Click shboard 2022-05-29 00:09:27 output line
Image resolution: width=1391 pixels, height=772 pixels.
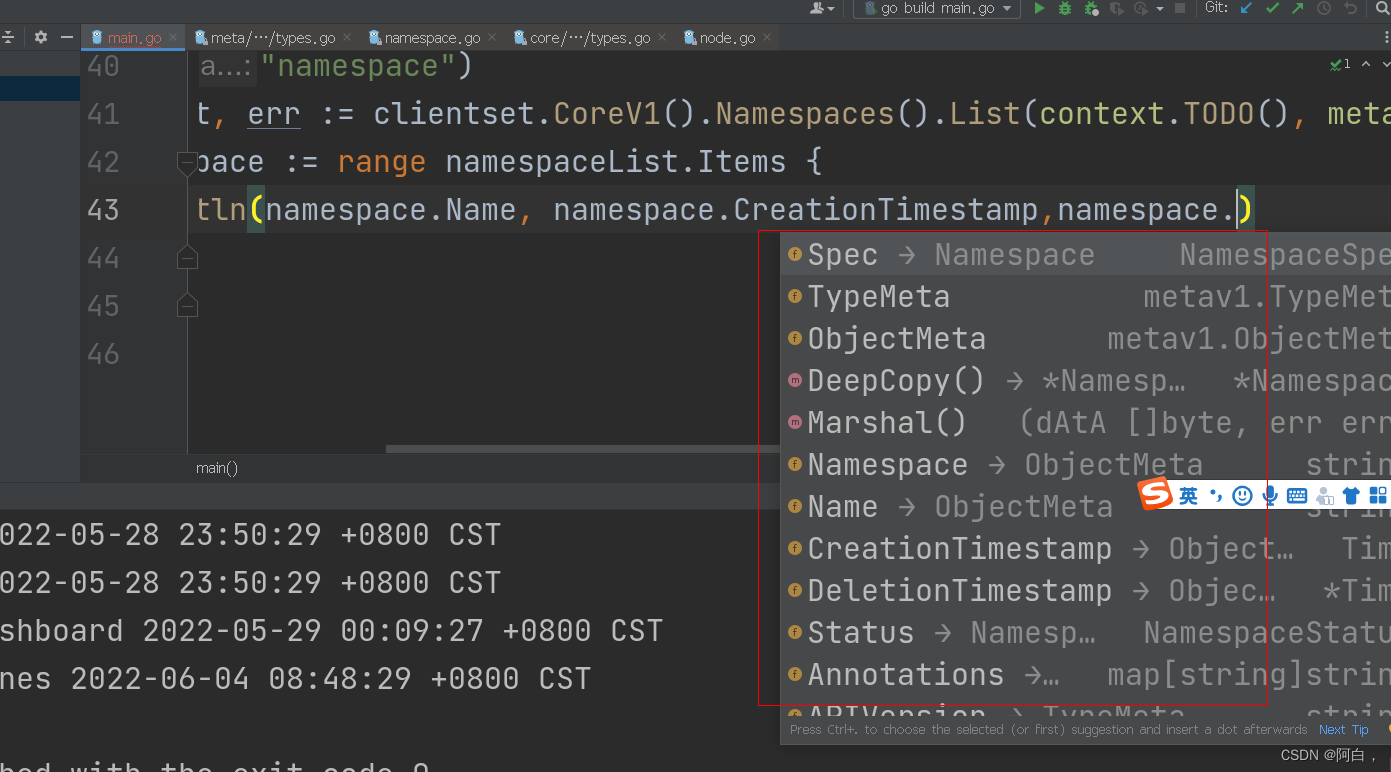click(x=331, y=631)
